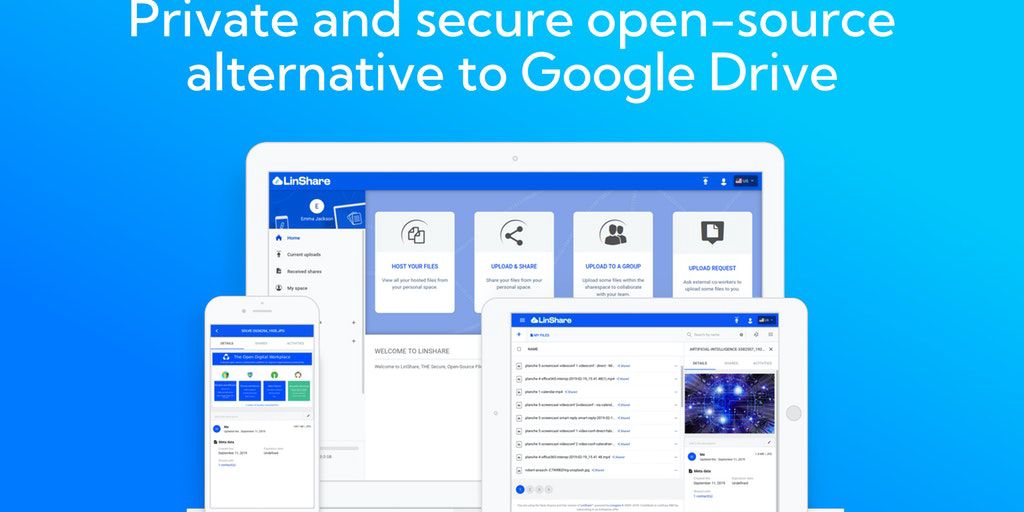Edit description pencil icon in tablet panel

[x=769, y=442]
